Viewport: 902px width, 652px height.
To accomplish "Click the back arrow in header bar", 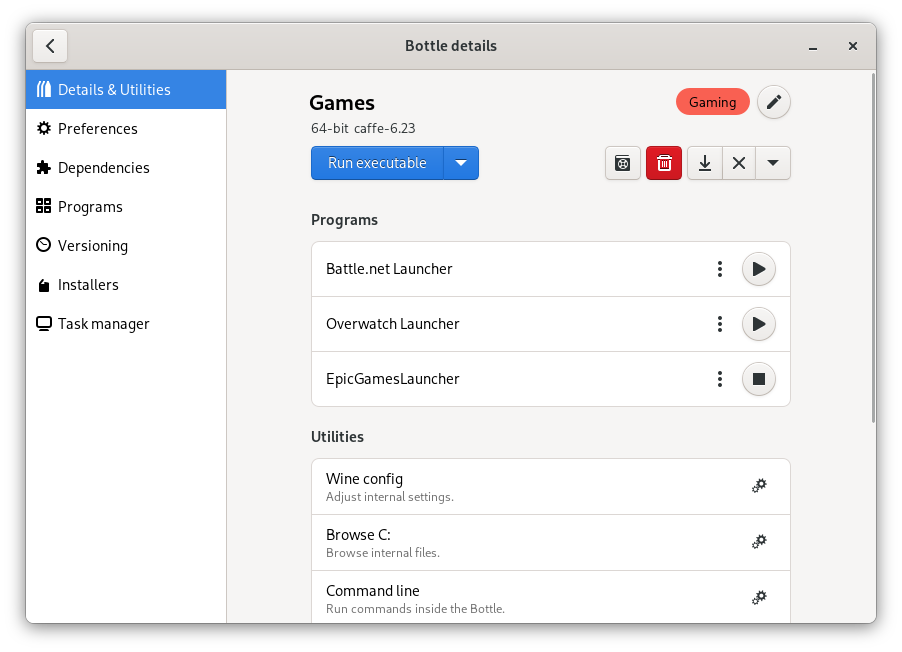I will coord(50,46).
